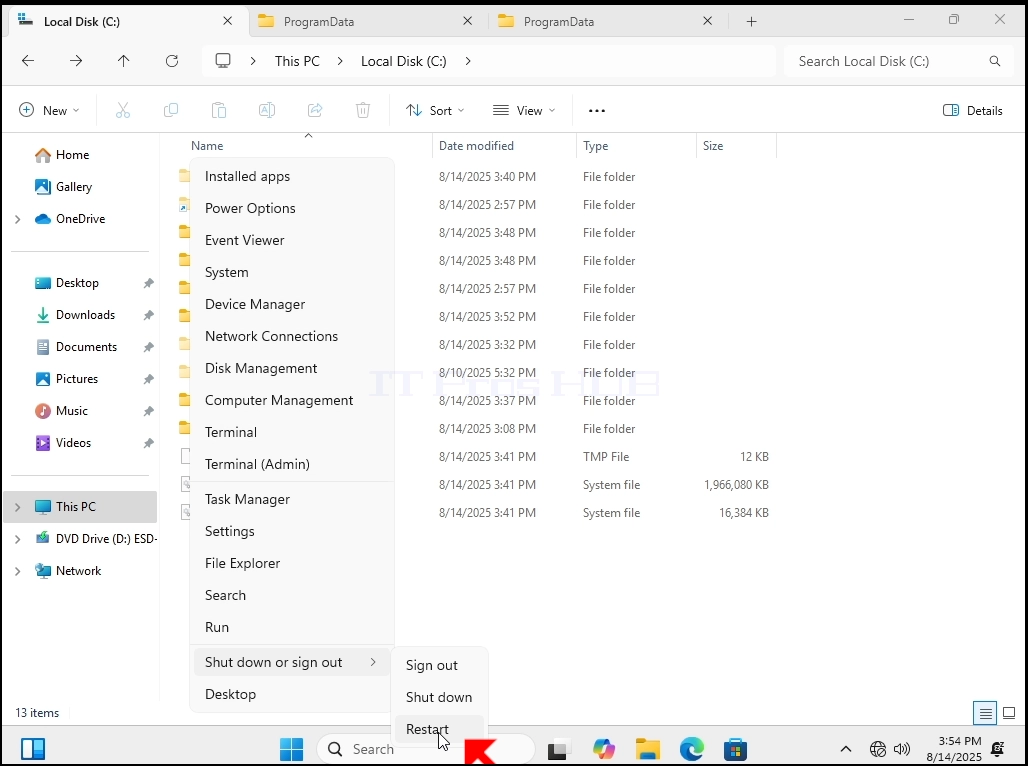Switch to large icons view button
Screen dimensions: 1028x766
pyautogui.click(x=1009, y=713)
